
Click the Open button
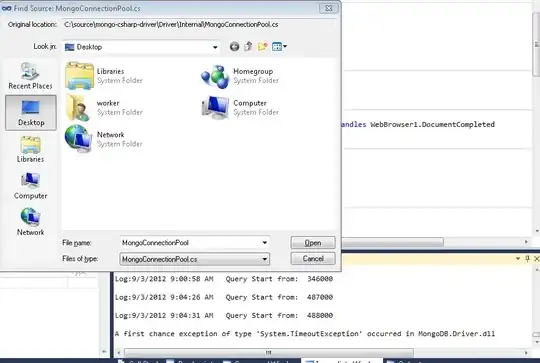313,243
